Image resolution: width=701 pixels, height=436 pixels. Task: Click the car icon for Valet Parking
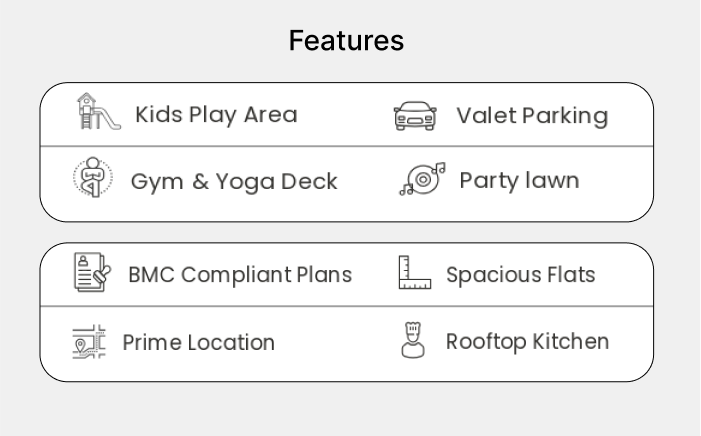[415, 116]
